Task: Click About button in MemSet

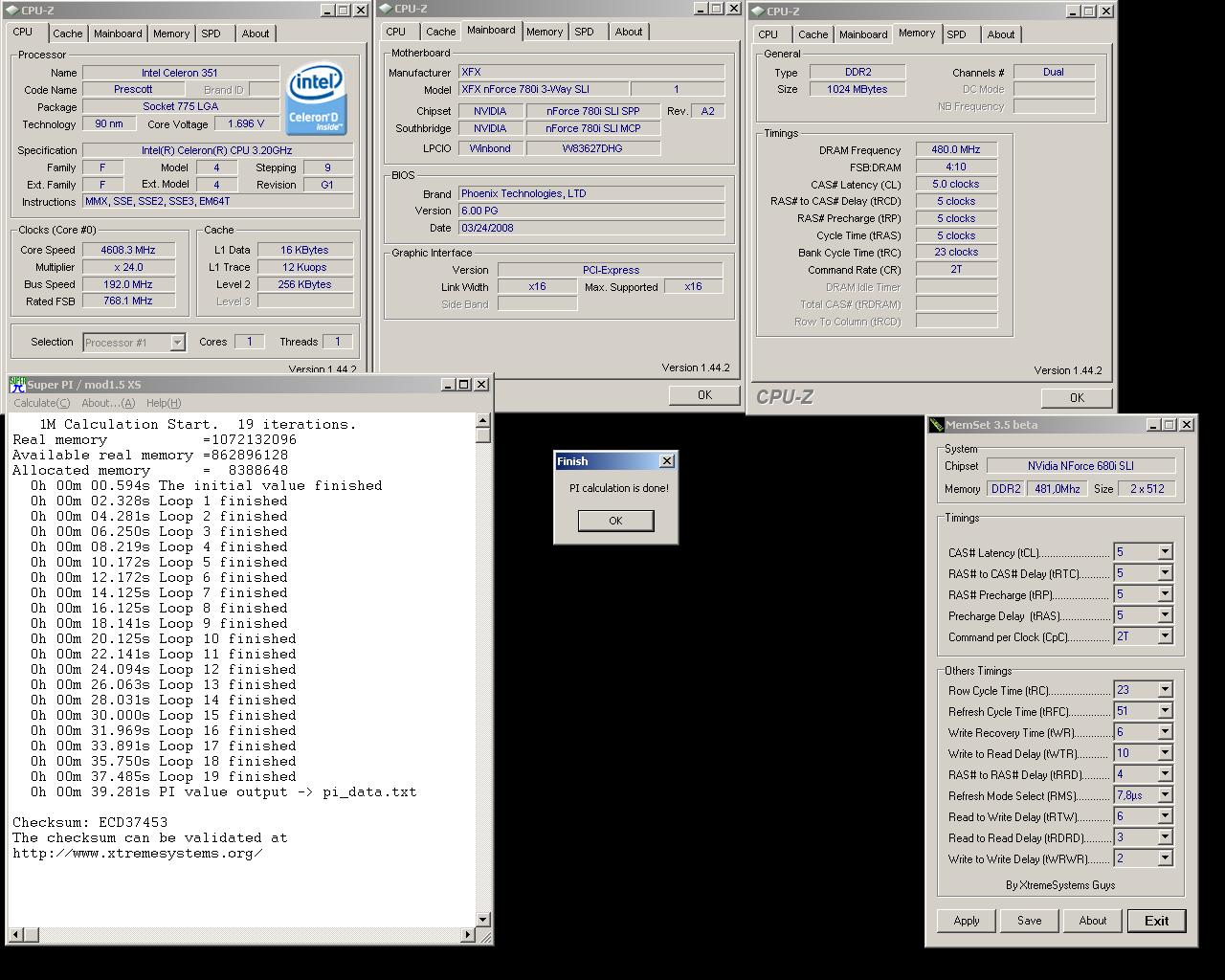Action: coord(1093,921)
